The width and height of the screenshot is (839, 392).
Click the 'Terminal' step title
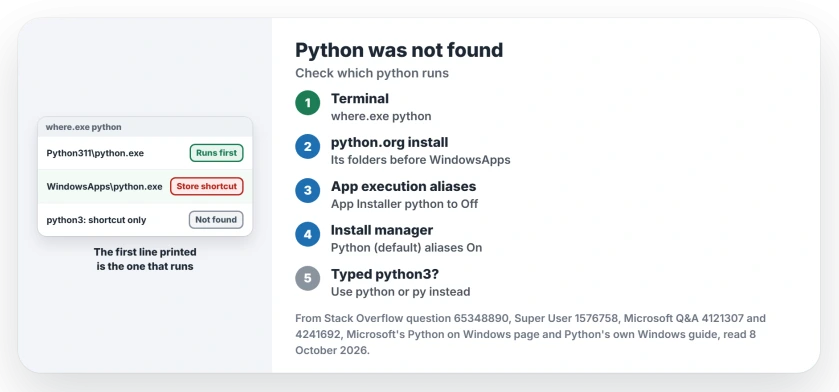coord(360,98)
